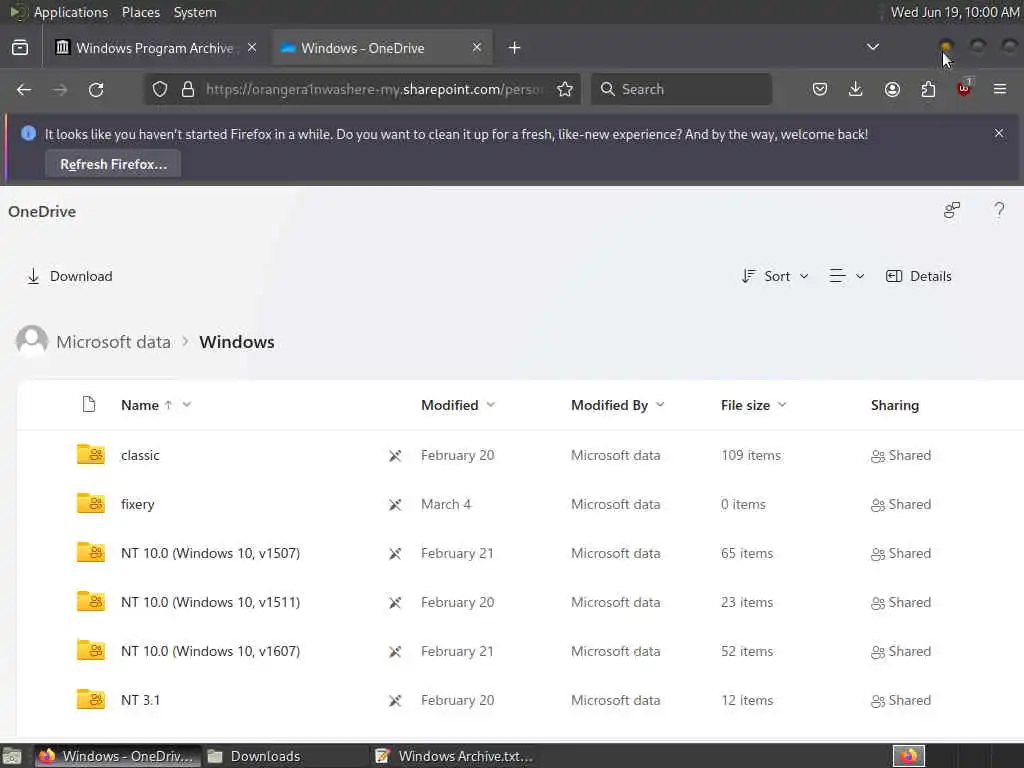Viewport: 1024px width, 768px height.
Task: Click pin icon in classic row
Action: tap(395, 455)
